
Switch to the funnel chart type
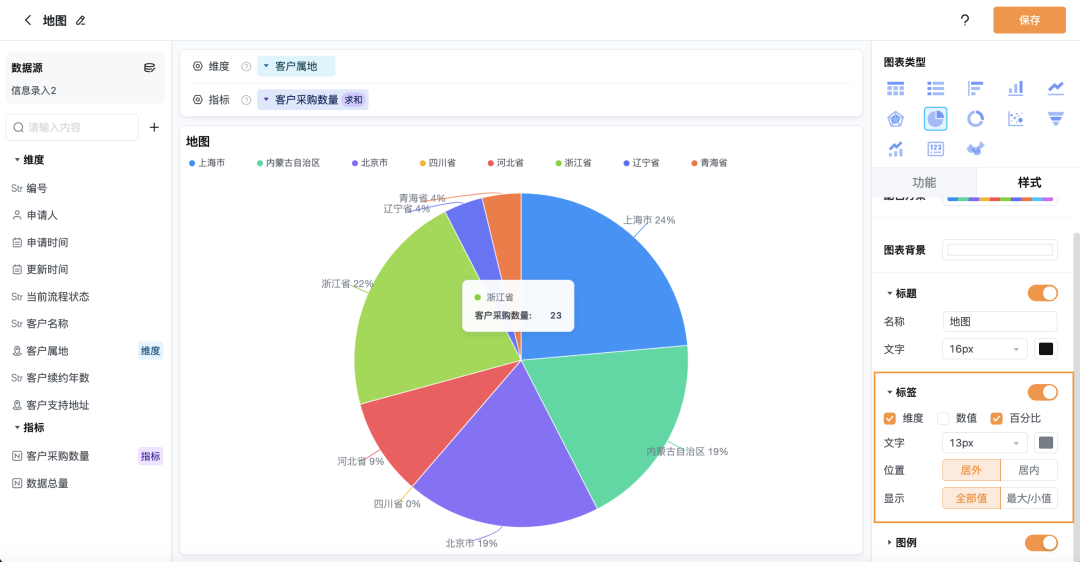tap(1055, 119)
